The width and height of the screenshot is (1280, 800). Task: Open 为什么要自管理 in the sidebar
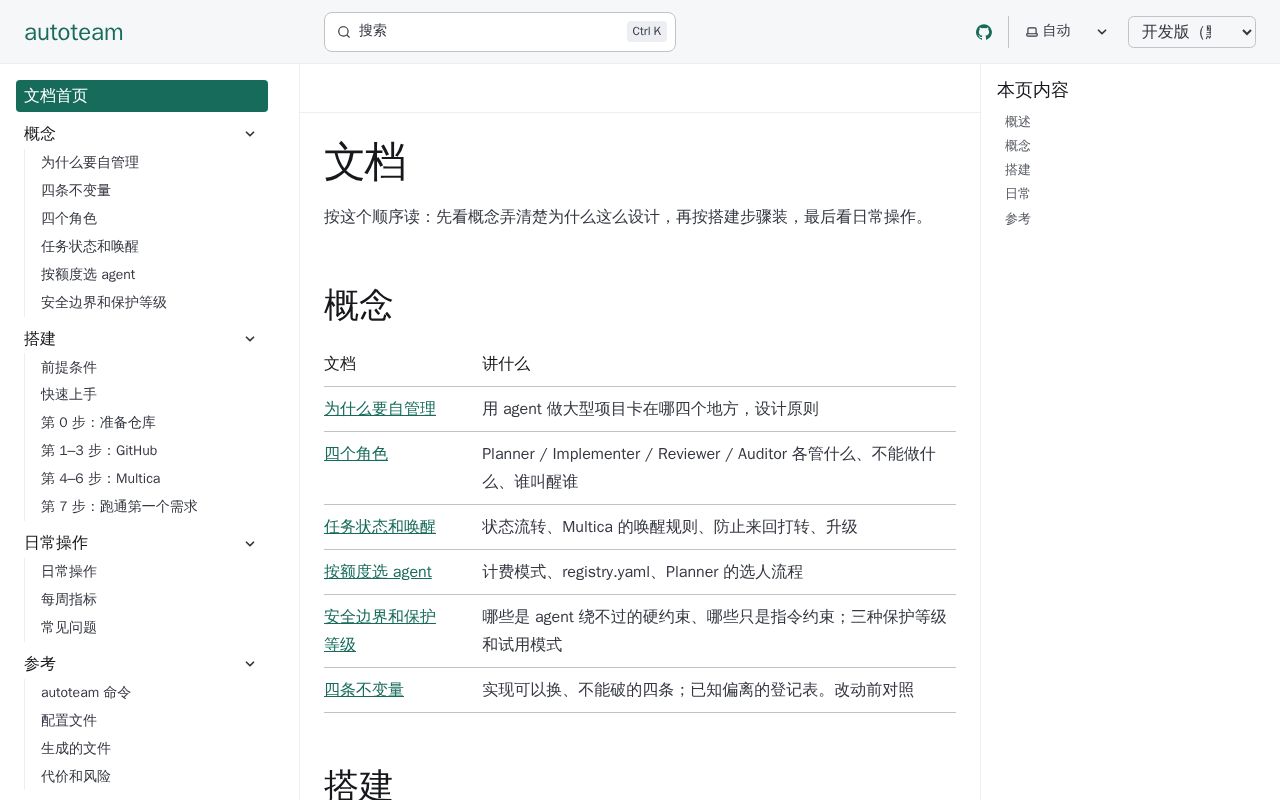point(90,162)
